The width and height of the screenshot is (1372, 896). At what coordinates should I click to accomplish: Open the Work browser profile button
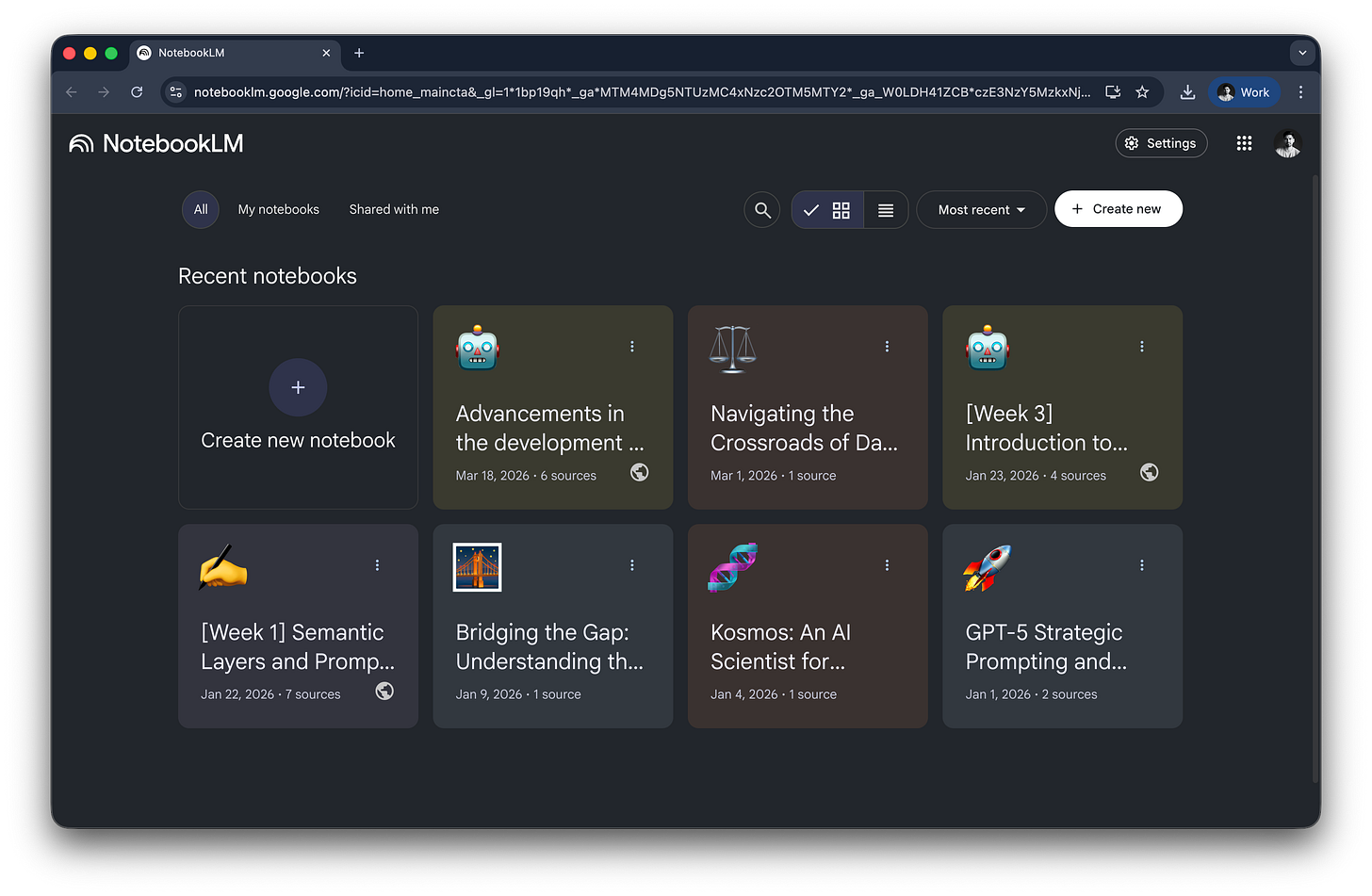pos(1244,91)
